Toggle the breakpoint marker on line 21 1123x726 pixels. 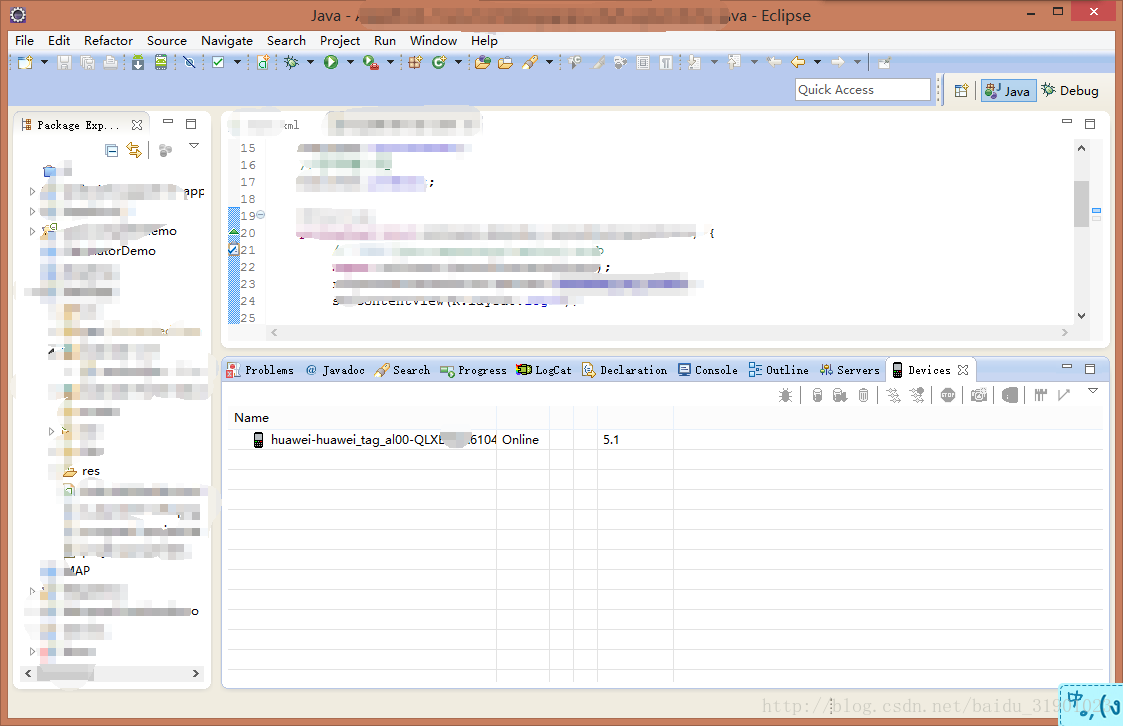233,250
